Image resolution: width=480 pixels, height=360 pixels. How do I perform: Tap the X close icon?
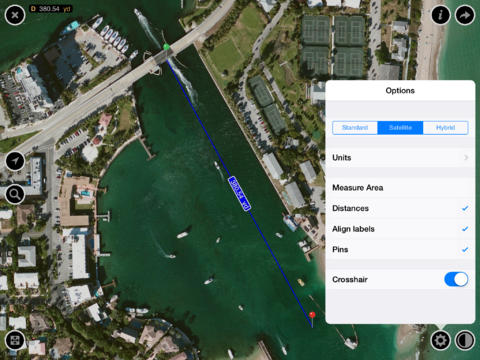point(15,15)
